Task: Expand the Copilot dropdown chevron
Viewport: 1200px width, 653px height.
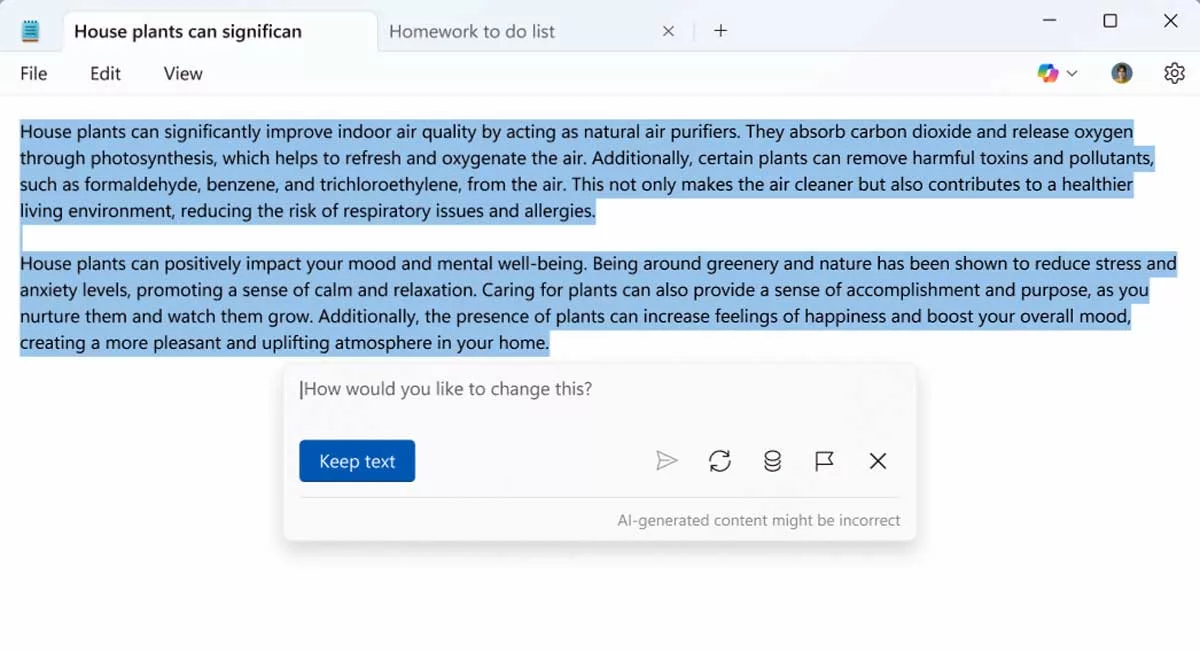Action: [x=1072, y=73]
